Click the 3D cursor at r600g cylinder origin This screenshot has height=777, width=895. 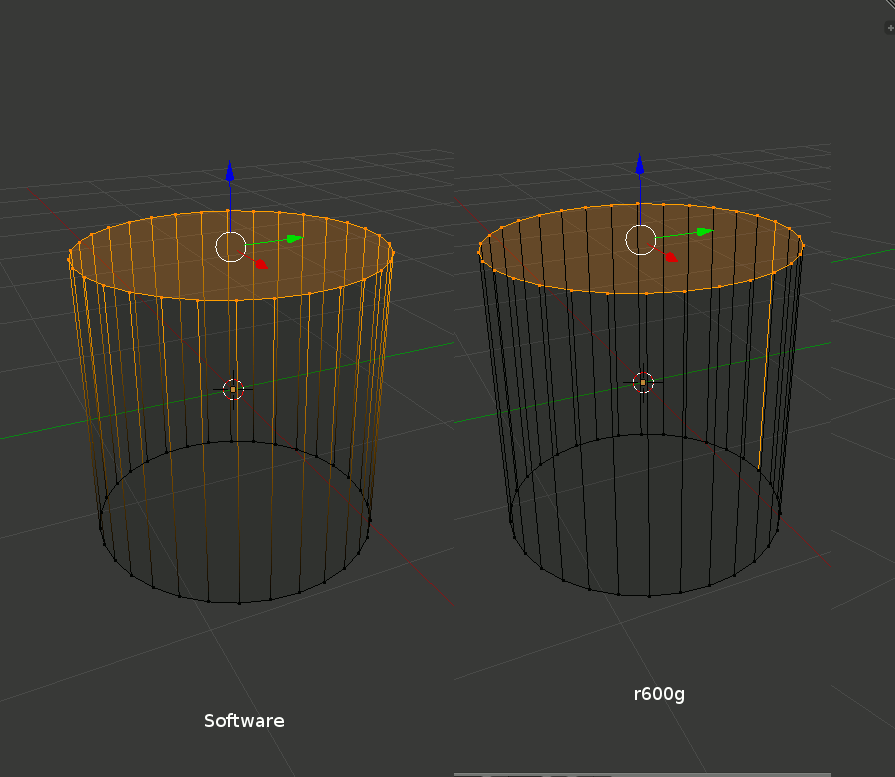[x=643, y=381]
